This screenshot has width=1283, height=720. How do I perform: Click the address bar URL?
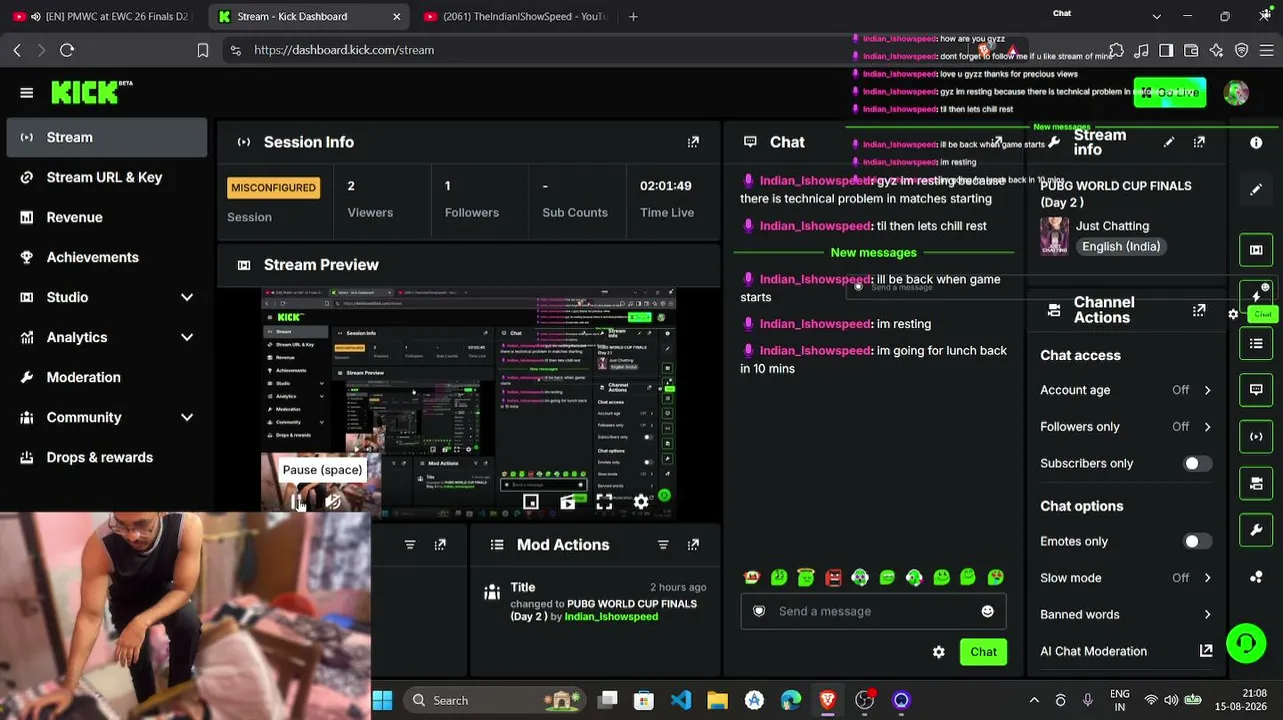point(344,50)
